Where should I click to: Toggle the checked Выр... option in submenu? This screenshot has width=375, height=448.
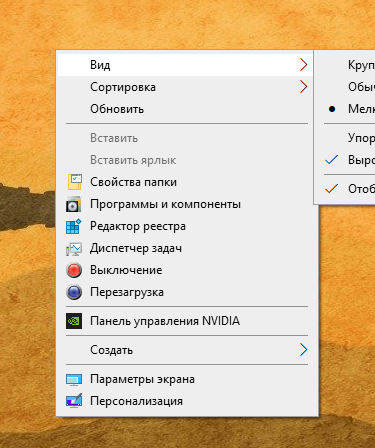coord(345,160)
